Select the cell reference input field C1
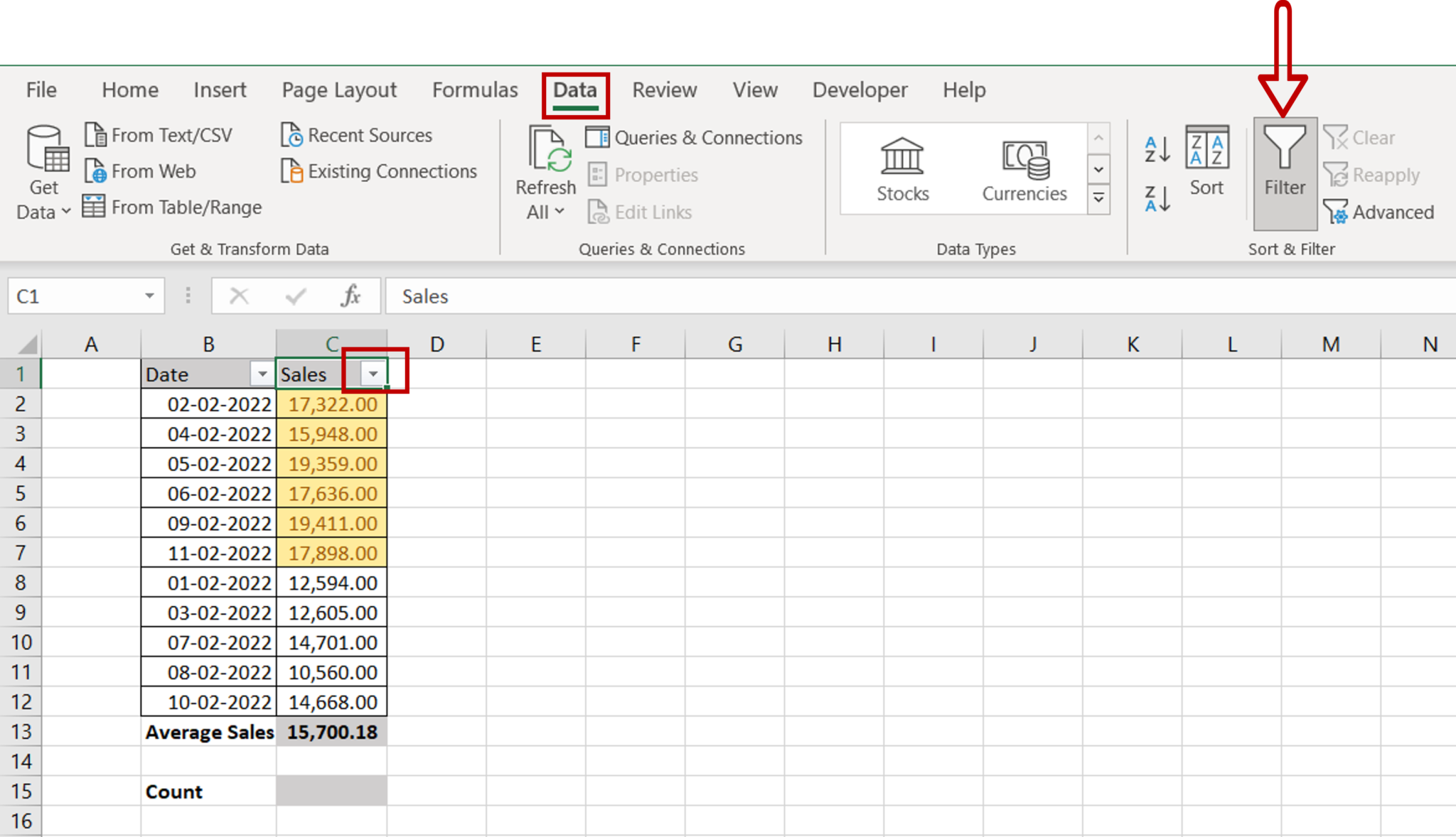Viewport: 1456px width, 837px height. (79, 296)
